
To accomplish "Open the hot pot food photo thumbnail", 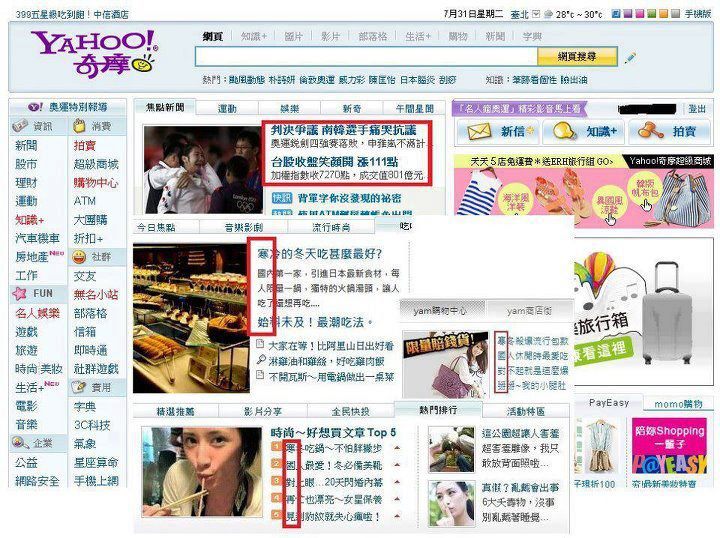I will click(191, 318).
